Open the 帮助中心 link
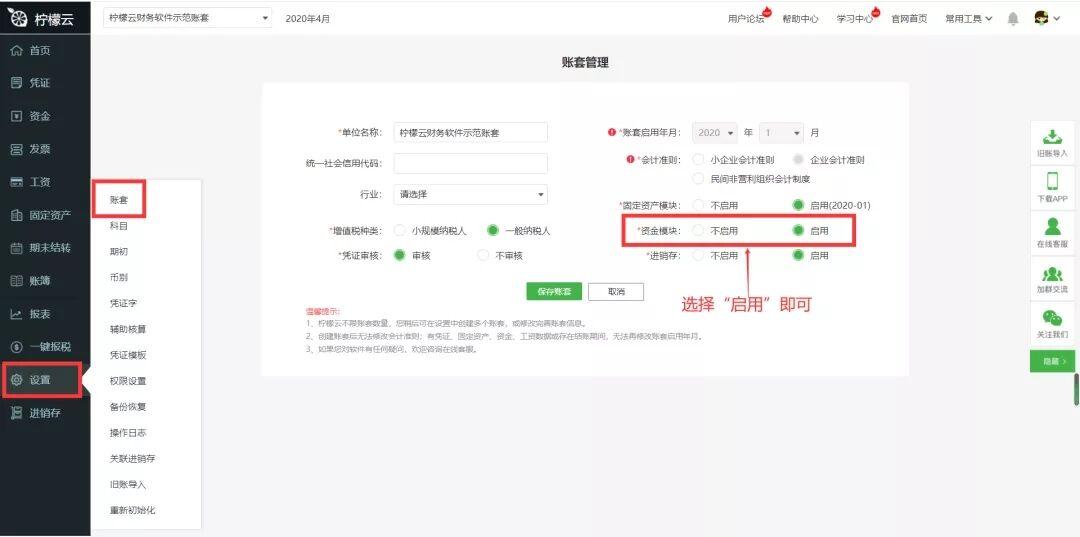The width and height of the screenshot is (1080, 537). pyautogui.click(x=800, y=19)
